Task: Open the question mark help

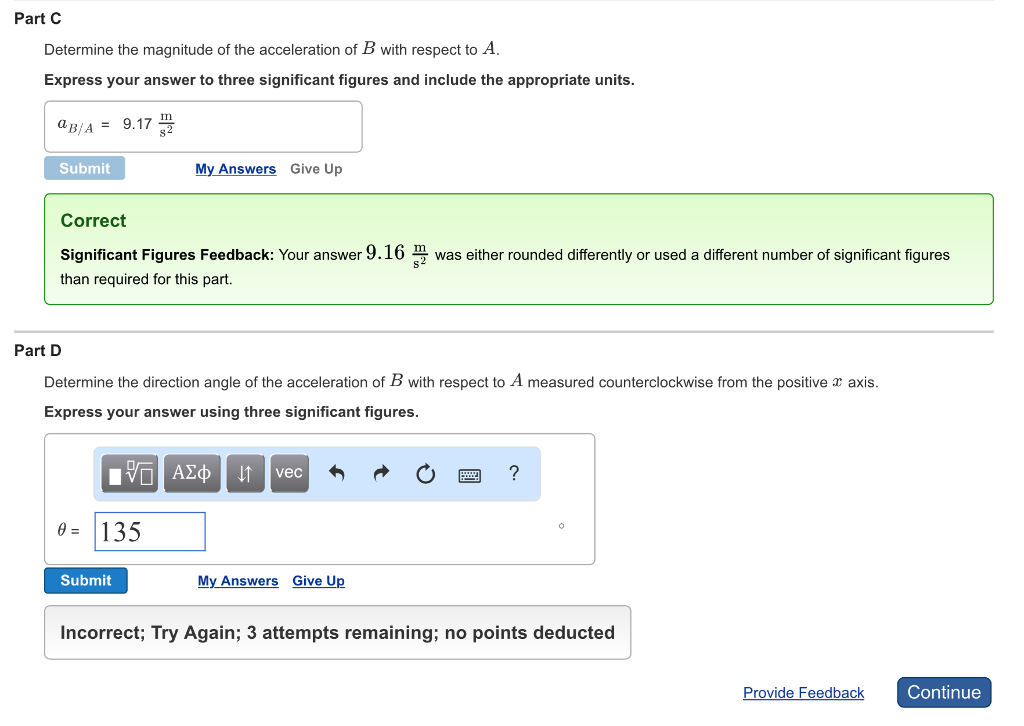Action: [514, 473]
